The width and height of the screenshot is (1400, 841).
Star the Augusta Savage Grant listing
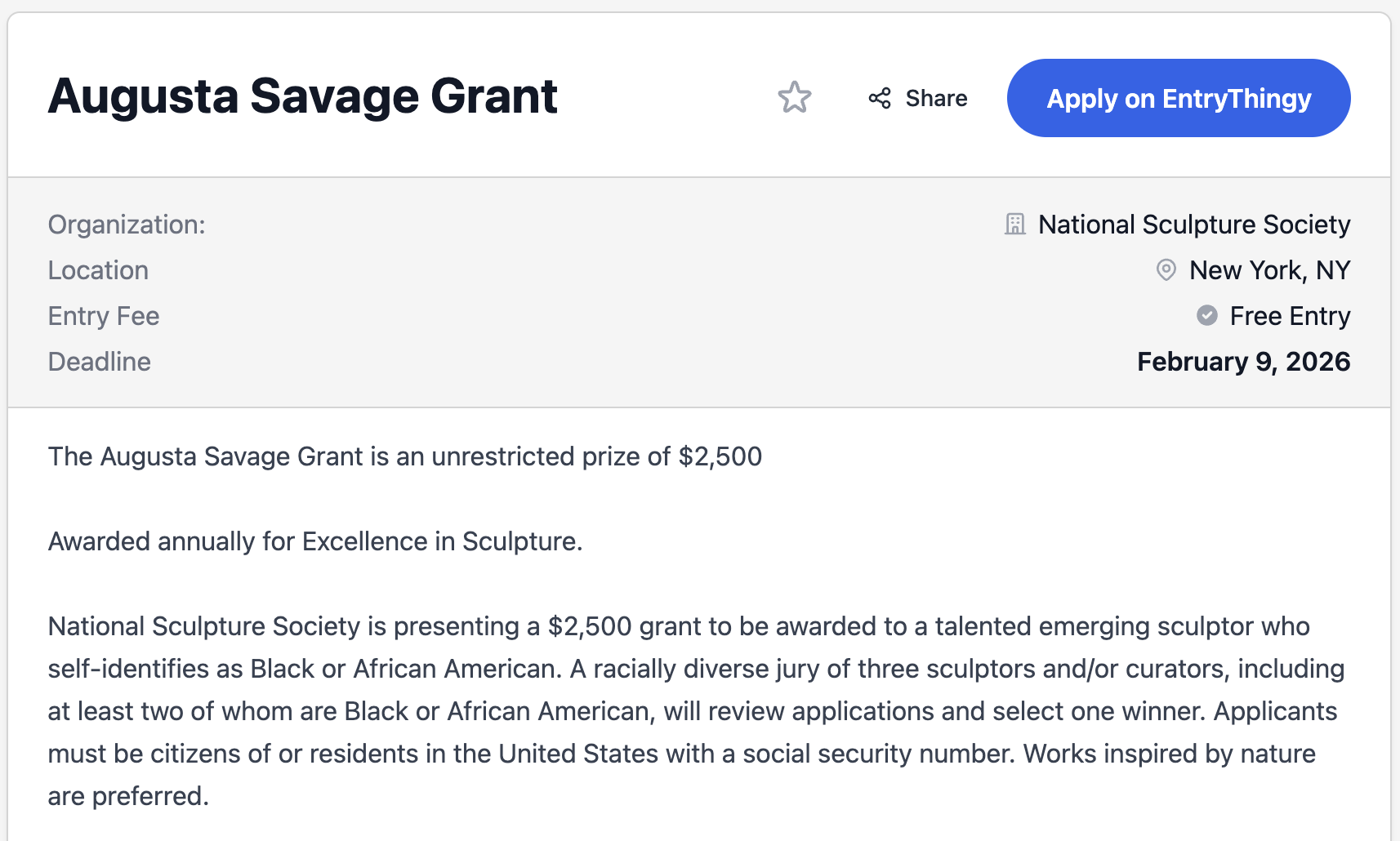pyautogui.click(x=794, y=98)
